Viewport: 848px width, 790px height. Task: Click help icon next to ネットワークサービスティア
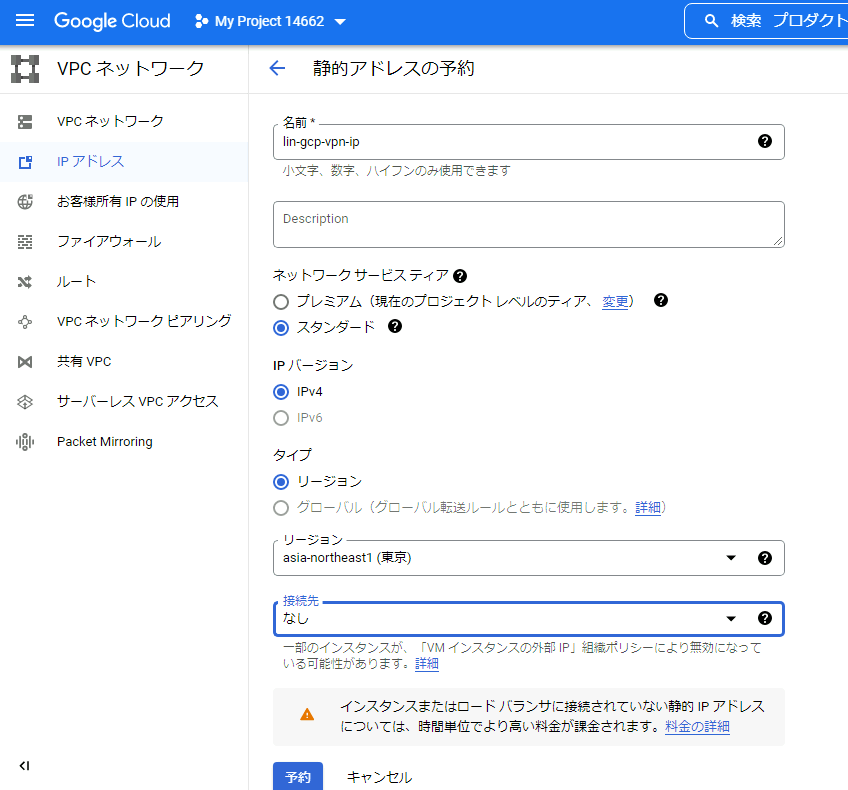coord(460,276)
